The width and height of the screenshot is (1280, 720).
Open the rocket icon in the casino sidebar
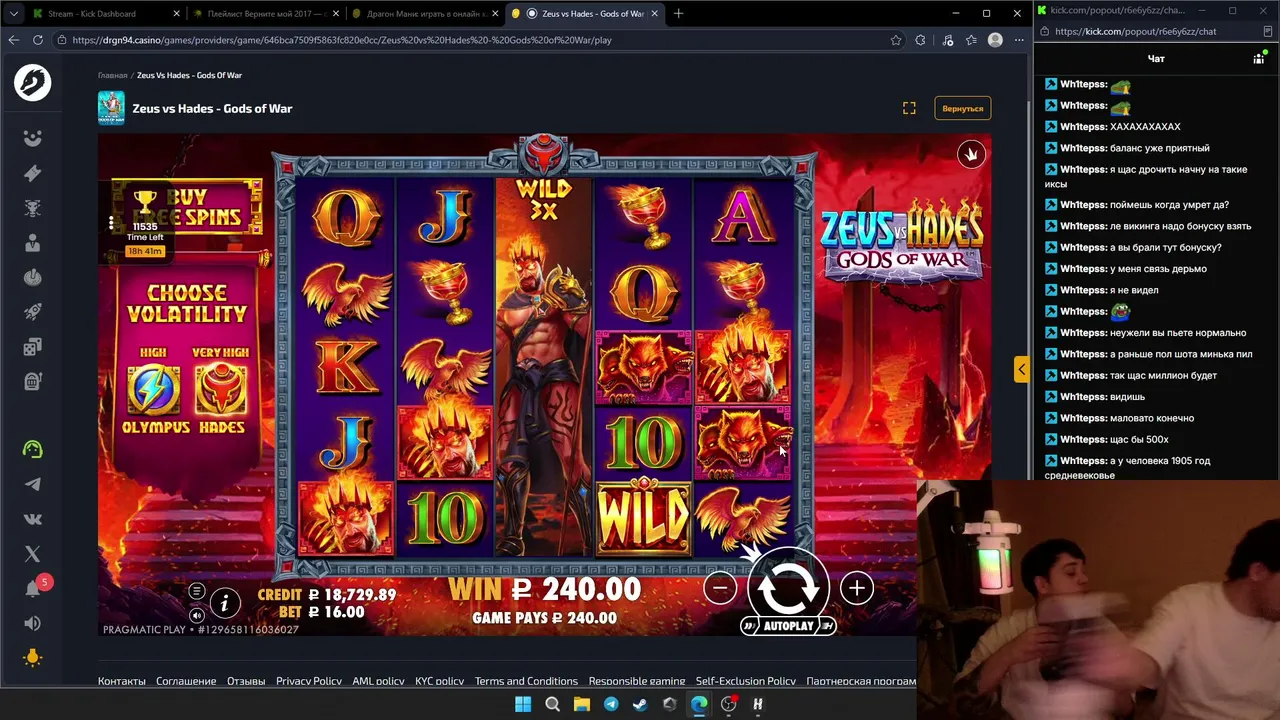pyautogui.click(x=32, y=312)
